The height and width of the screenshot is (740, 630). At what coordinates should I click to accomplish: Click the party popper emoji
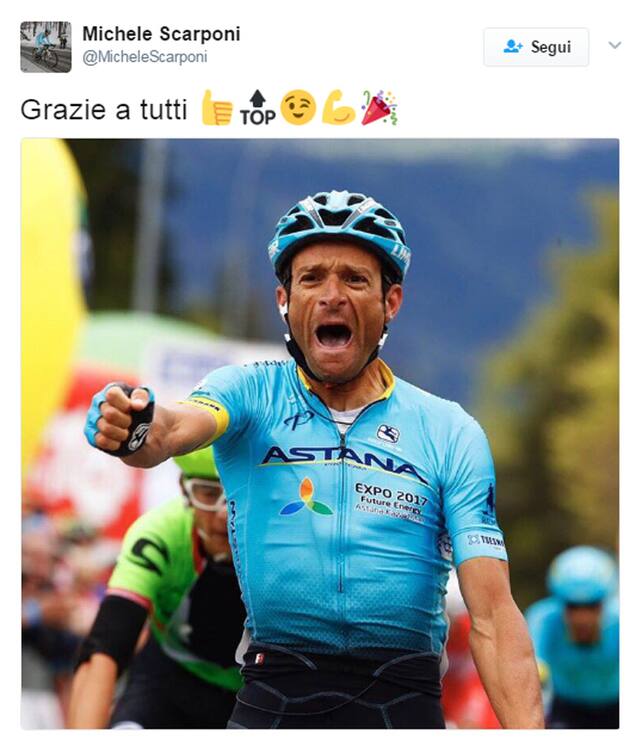[x=379, y=108]
